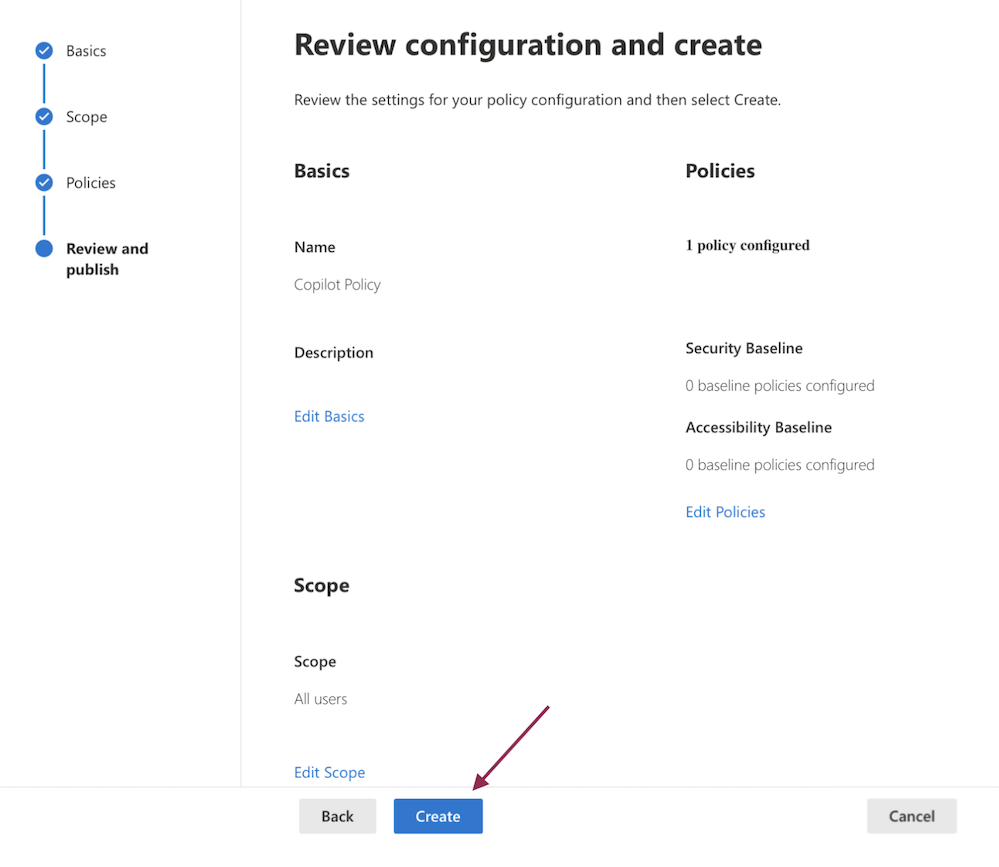Viewport: 999px width, 867px height.
Task: Click the Review and publish step circle
Action: [x=44, y=248]
